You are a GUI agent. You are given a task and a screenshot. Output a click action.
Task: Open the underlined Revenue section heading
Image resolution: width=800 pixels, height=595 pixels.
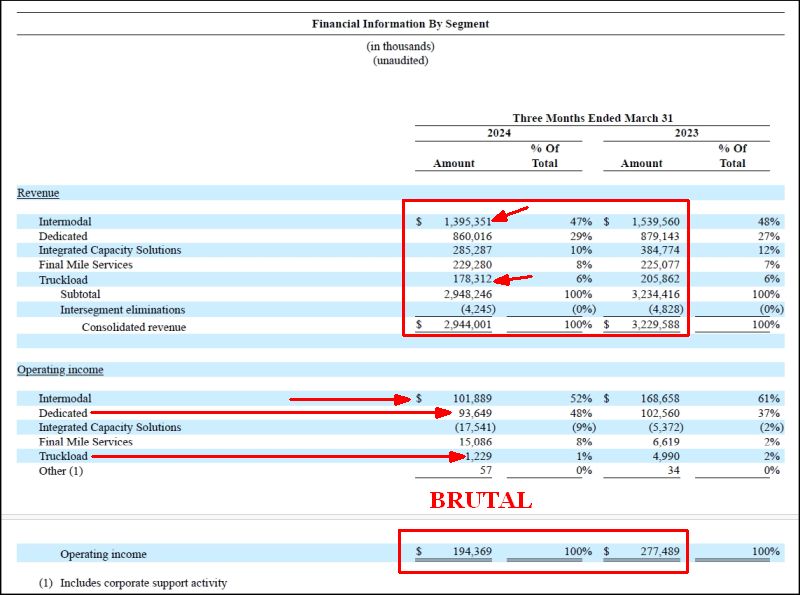click(38, 192)
